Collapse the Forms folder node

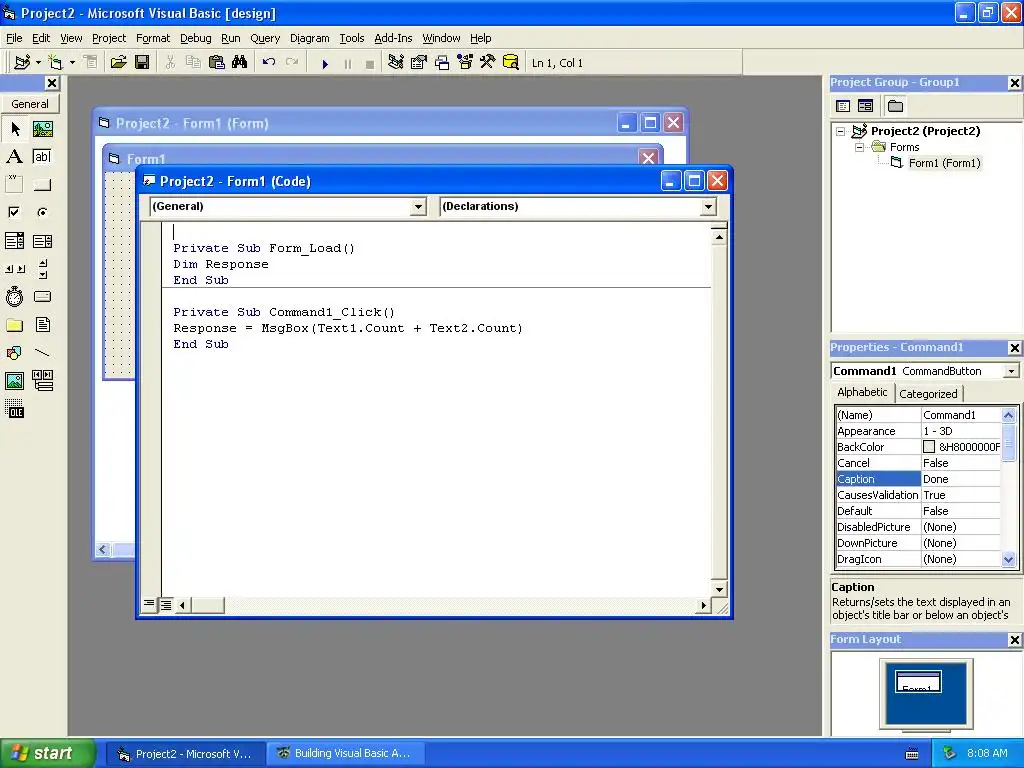pyautogui.click(x=859, y=147)
